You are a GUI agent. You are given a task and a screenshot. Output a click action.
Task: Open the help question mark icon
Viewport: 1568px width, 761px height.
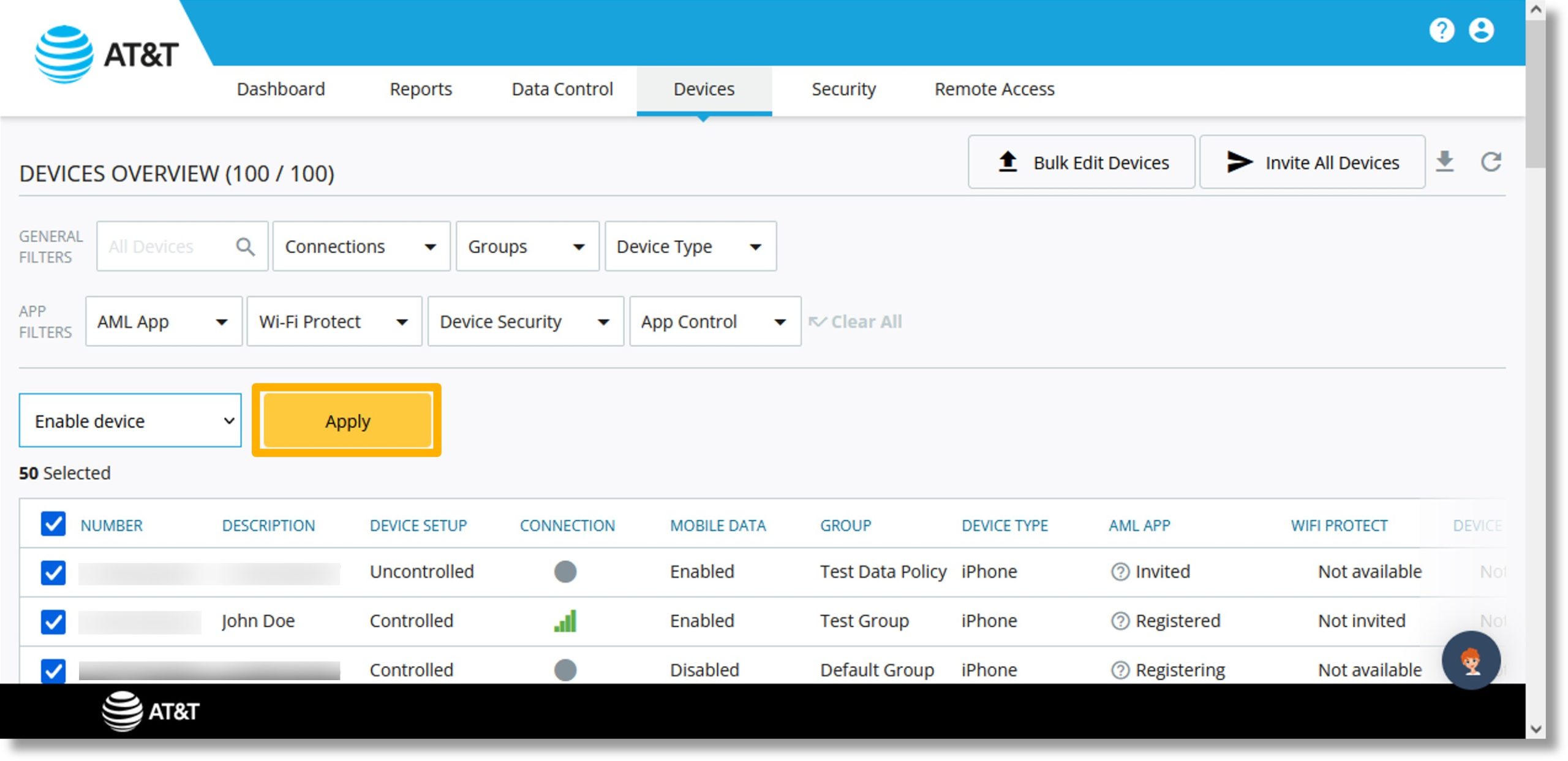point(1441,30)
